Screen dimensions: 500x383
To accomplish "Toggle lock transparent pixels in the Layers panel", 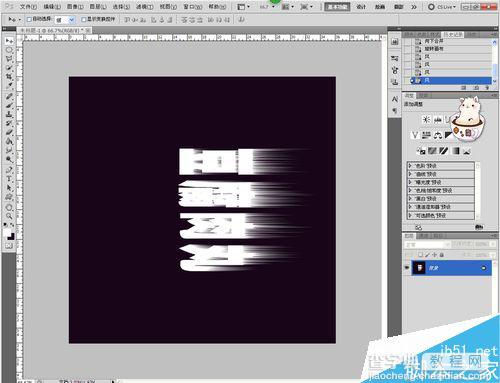I will click(x=420, y=255).
